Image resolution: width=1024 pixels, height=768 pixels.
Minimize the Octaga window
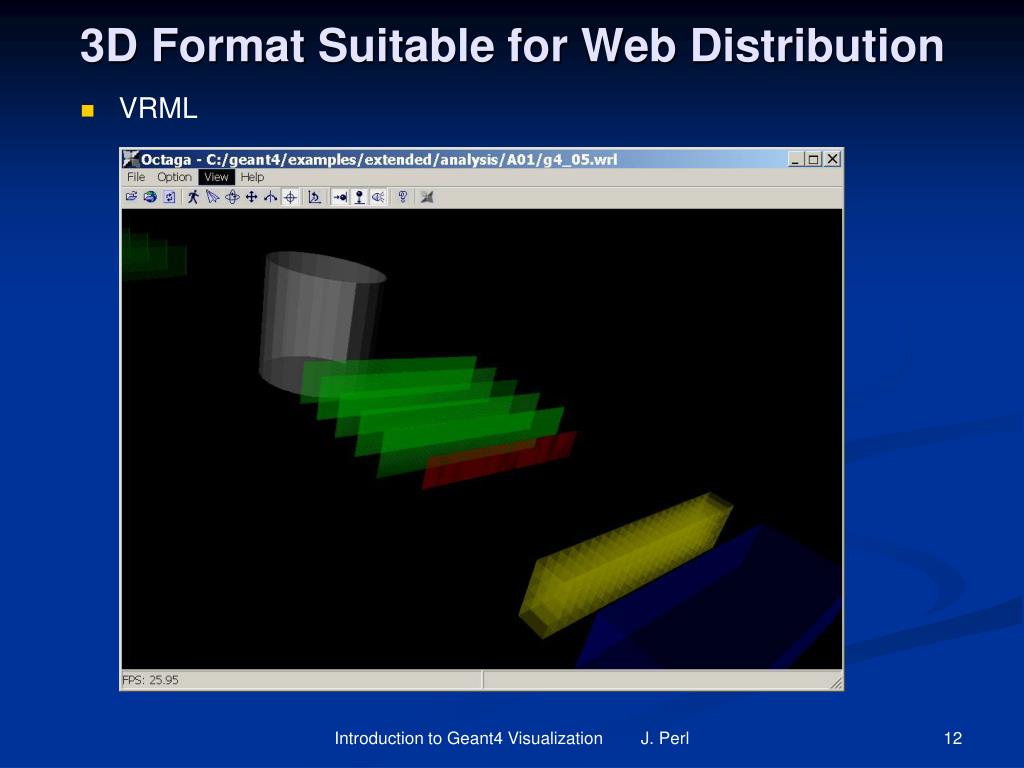click(795, 159)
